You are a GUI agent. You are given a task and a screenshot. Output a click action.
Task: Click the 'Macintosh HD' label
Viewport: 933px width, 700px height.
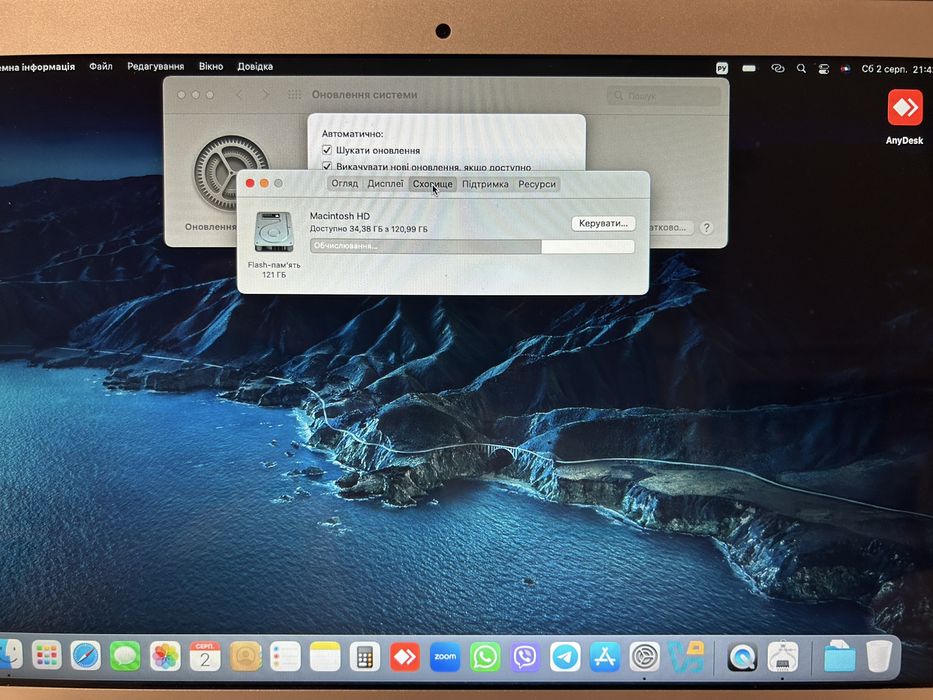pyautogui.click(x=340, y=216)
